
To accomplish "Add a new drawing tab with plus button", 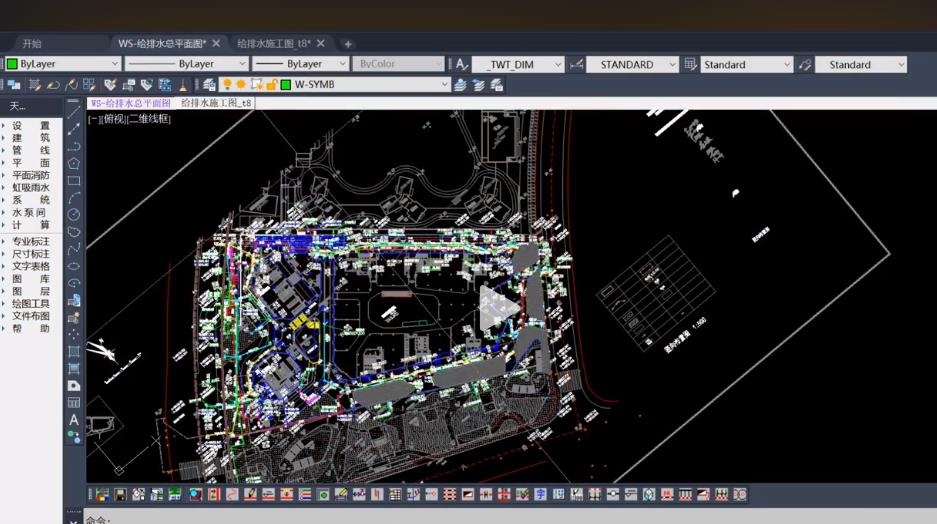I will 348,44.
